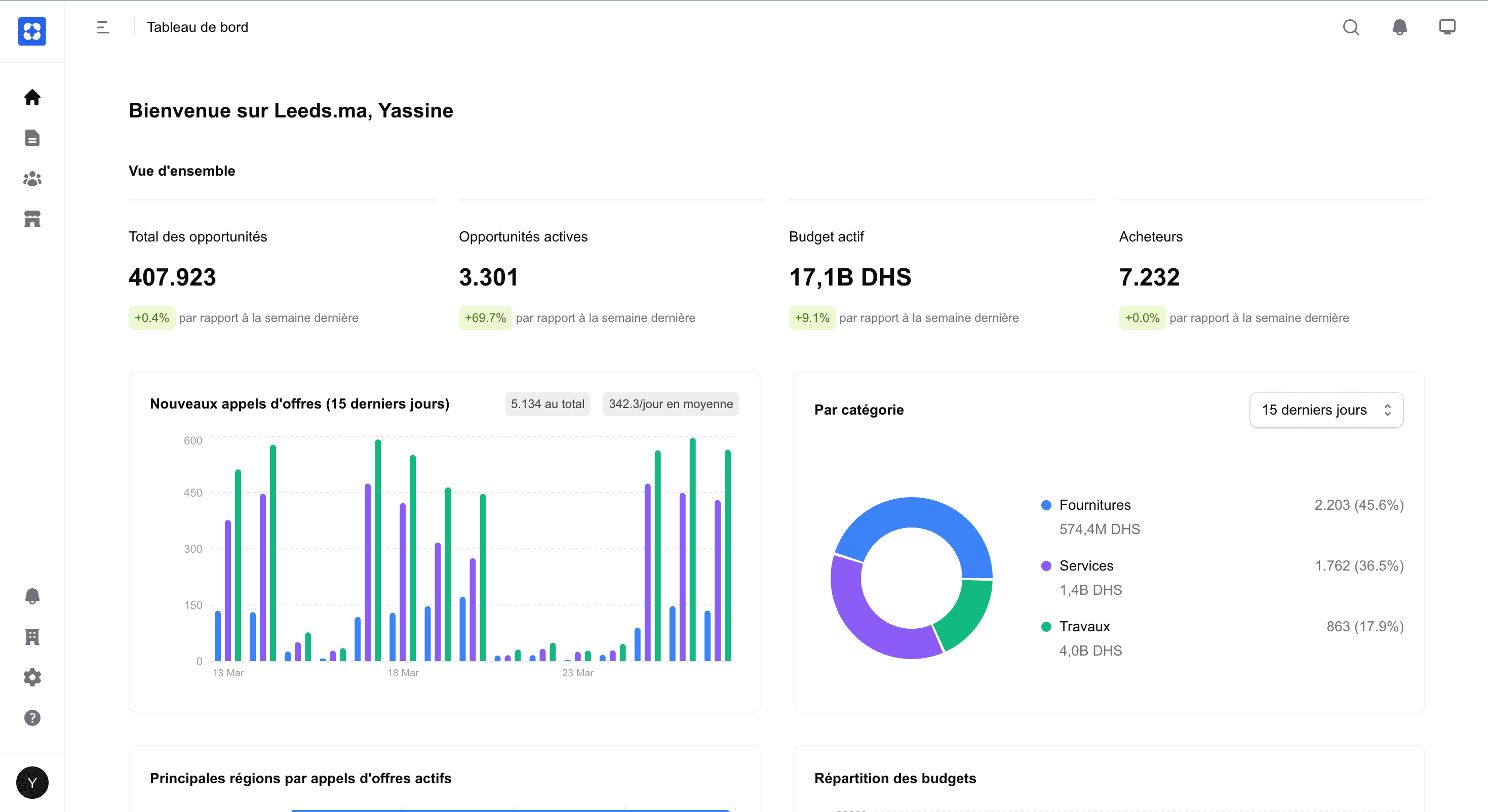Image resolution: width=1488 pixels, height=812 pixels.
Task: Open the monitor display icon in the header
Action: click(x=1447, y=26)
